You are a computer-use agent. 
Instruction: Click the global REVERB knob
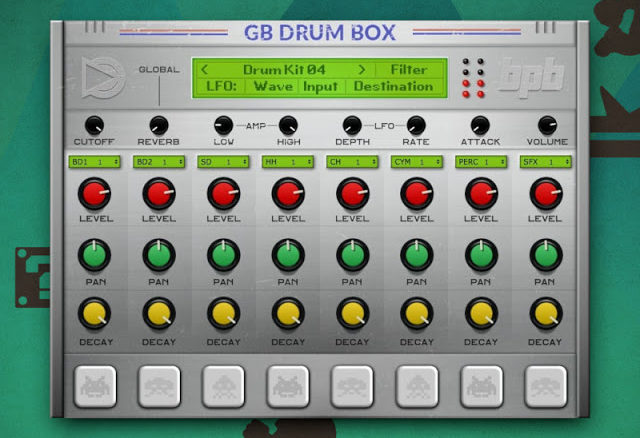tap(159, 125)
